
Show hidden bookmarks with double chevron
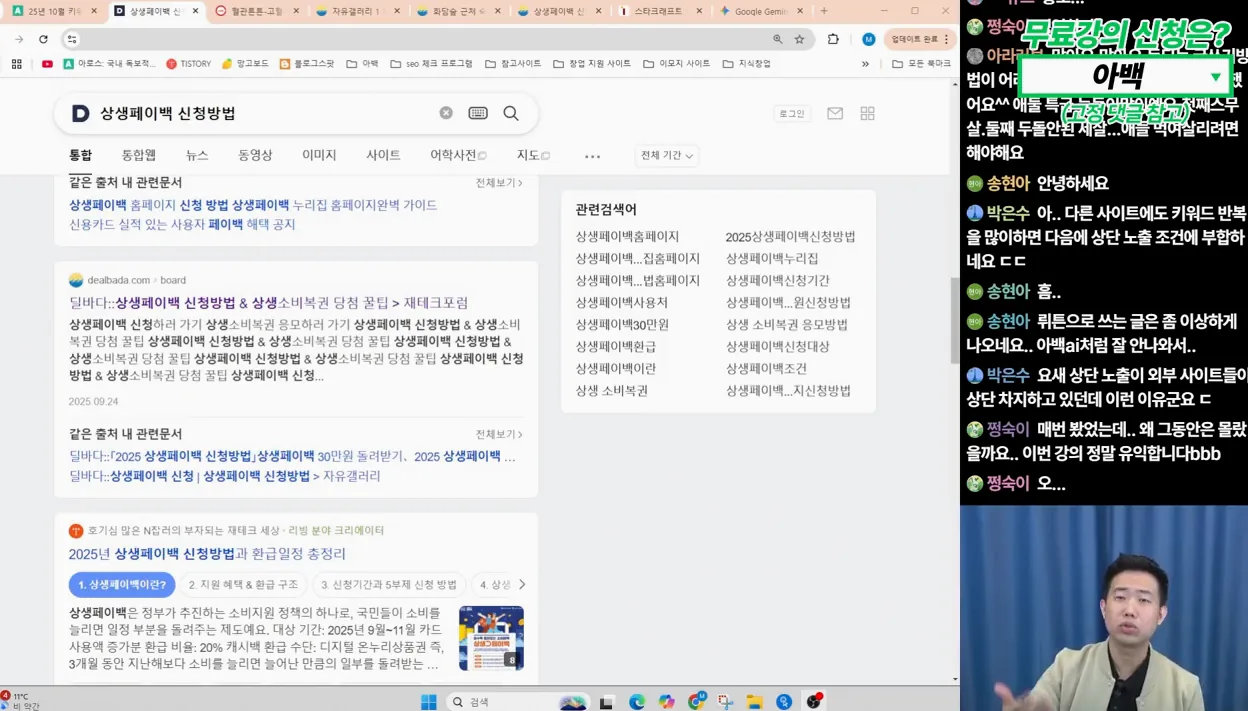click(865, 63)
